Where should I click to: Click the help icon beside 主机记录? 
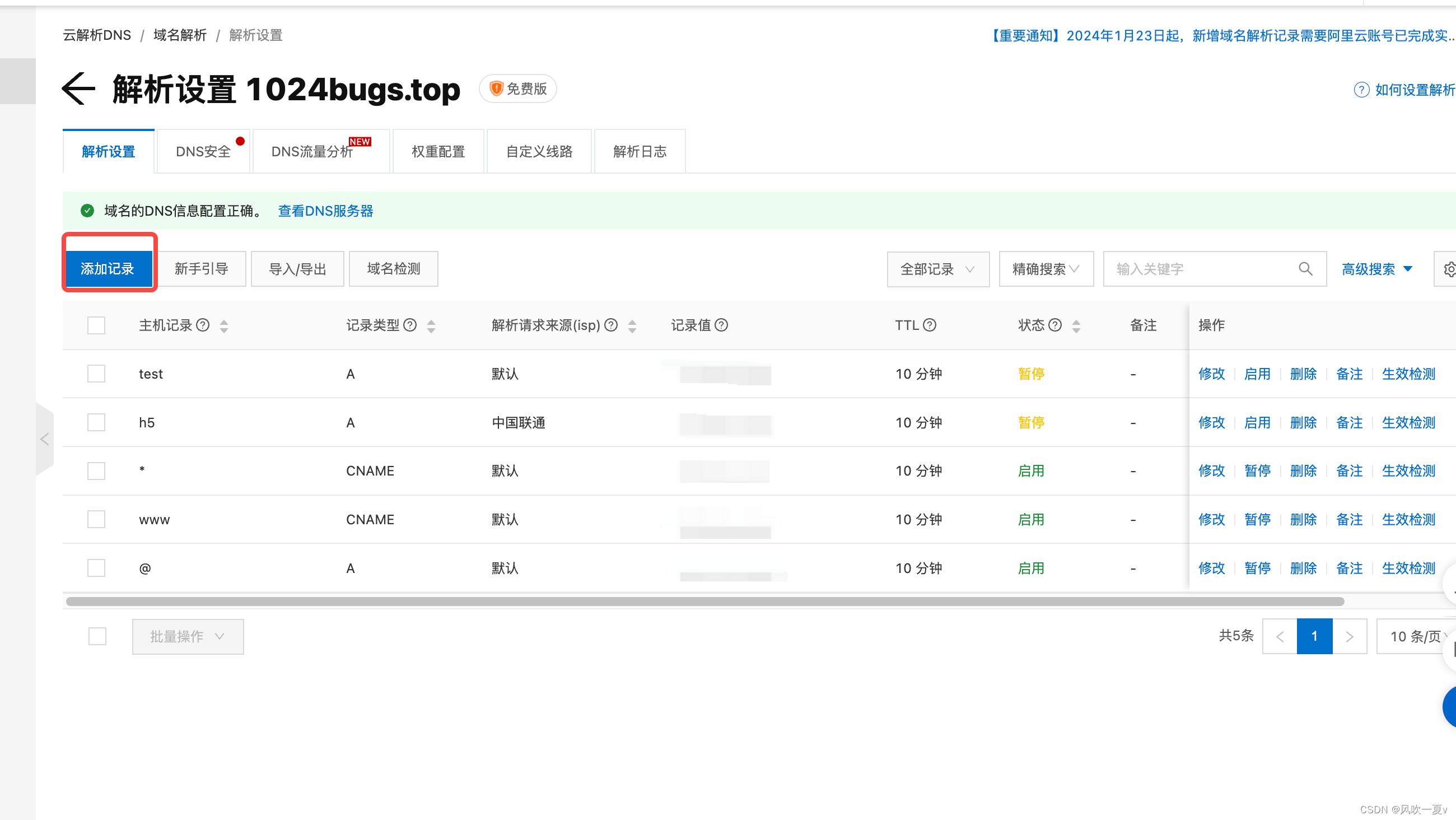[x=202, y=325]
